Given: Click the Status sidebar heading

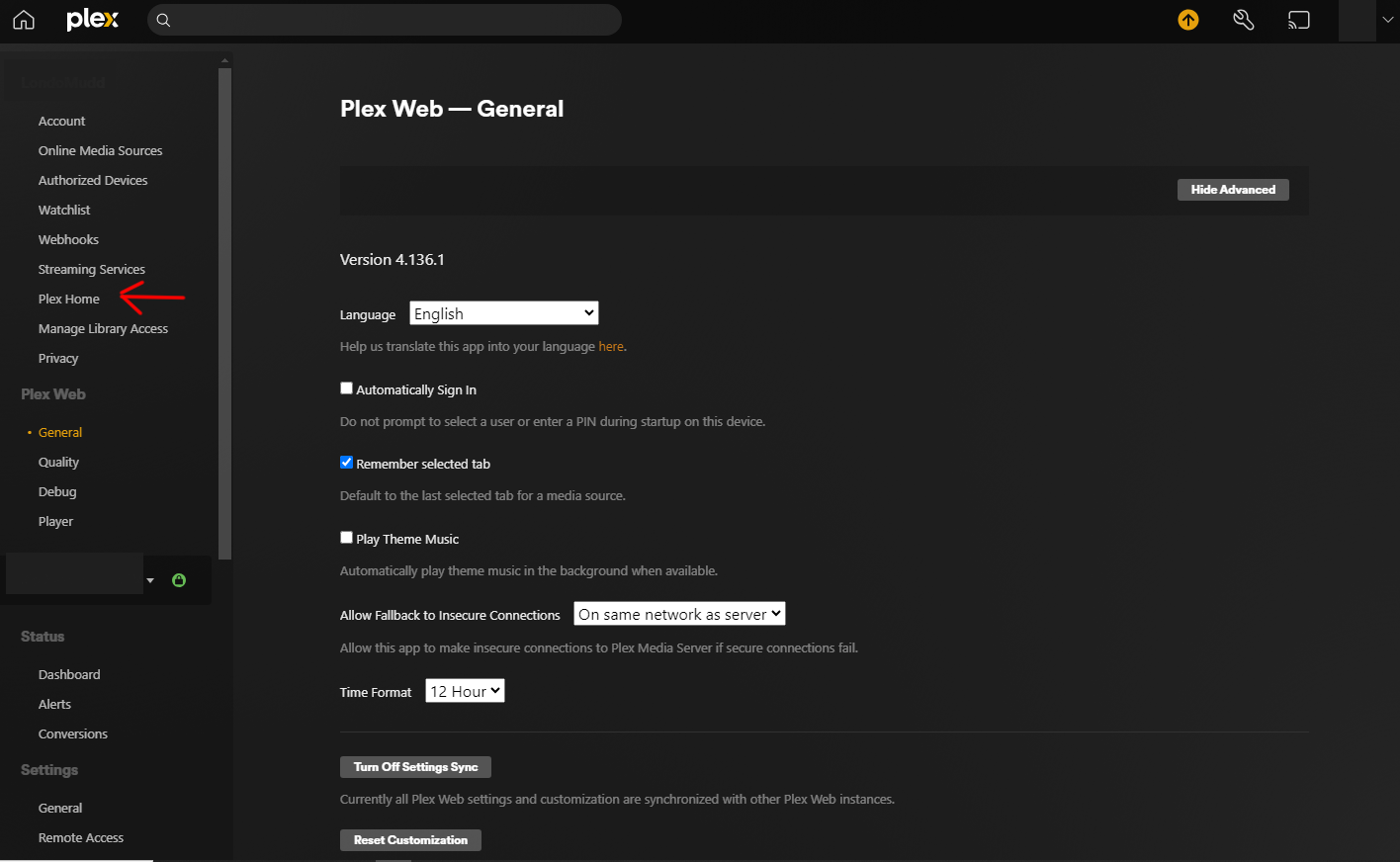Looking at the screenshot, I should [x=43, y=637].
